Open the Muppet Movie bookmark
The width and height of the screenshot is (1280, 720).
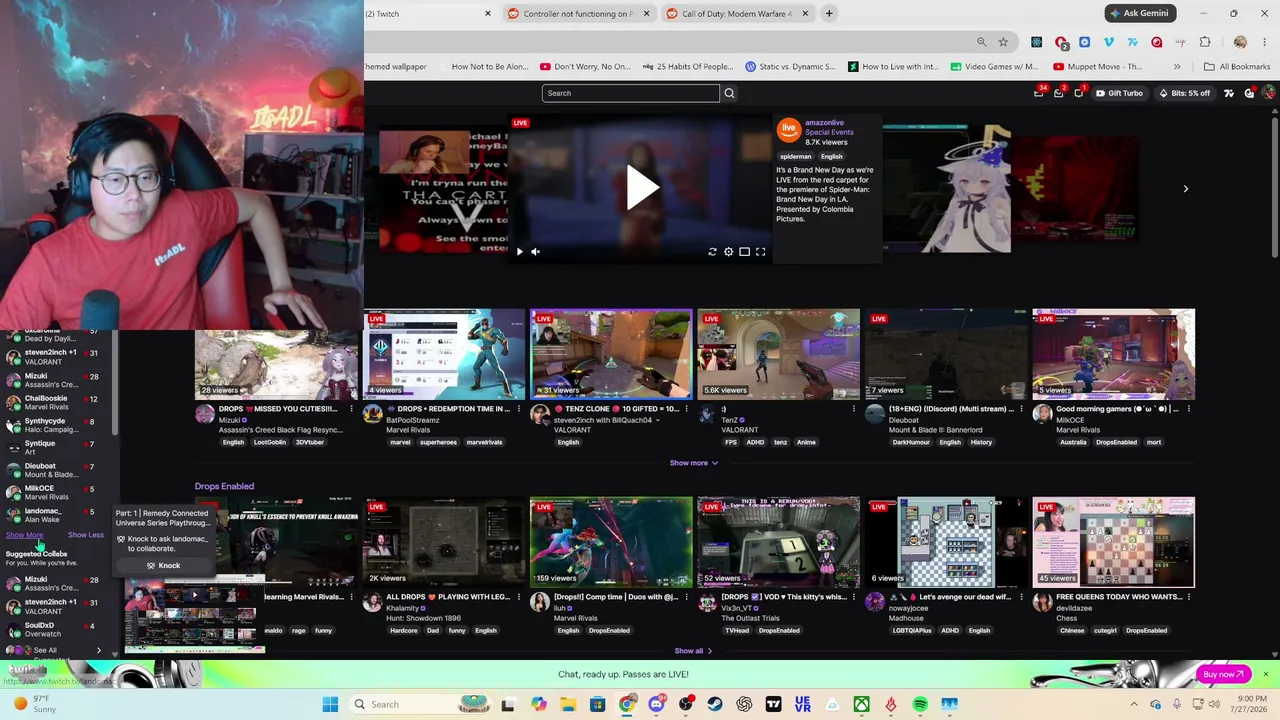click(x=1098, y=67)
